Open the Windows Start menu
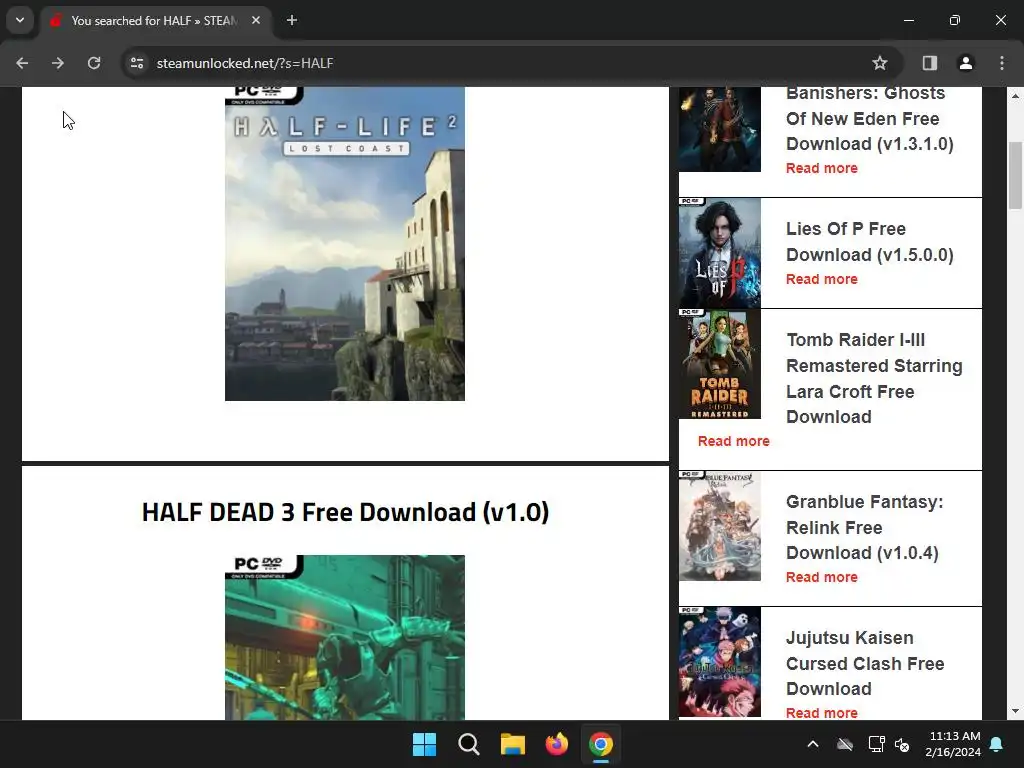 click(424, 744)
